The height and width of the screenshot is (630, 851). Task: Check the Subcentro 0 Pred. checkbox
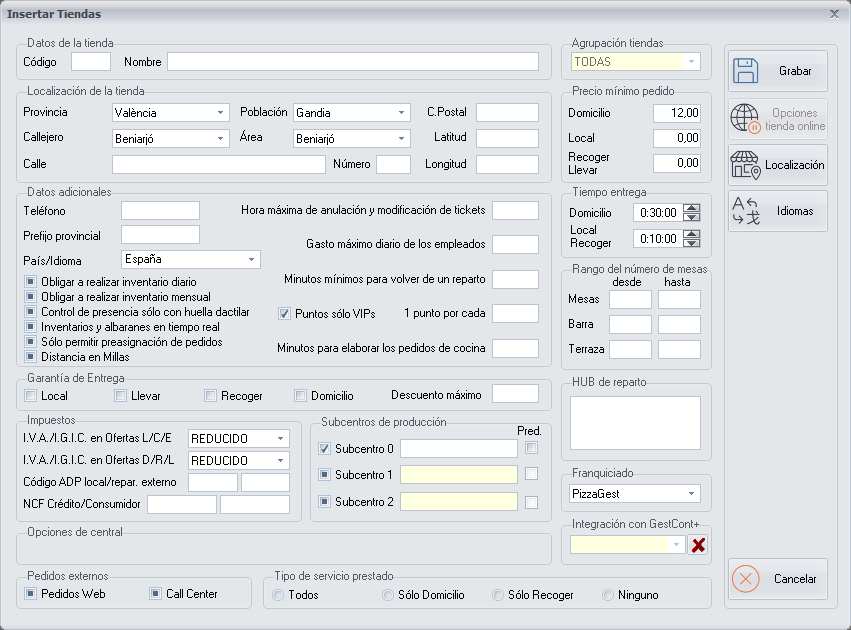pos(532,448)
